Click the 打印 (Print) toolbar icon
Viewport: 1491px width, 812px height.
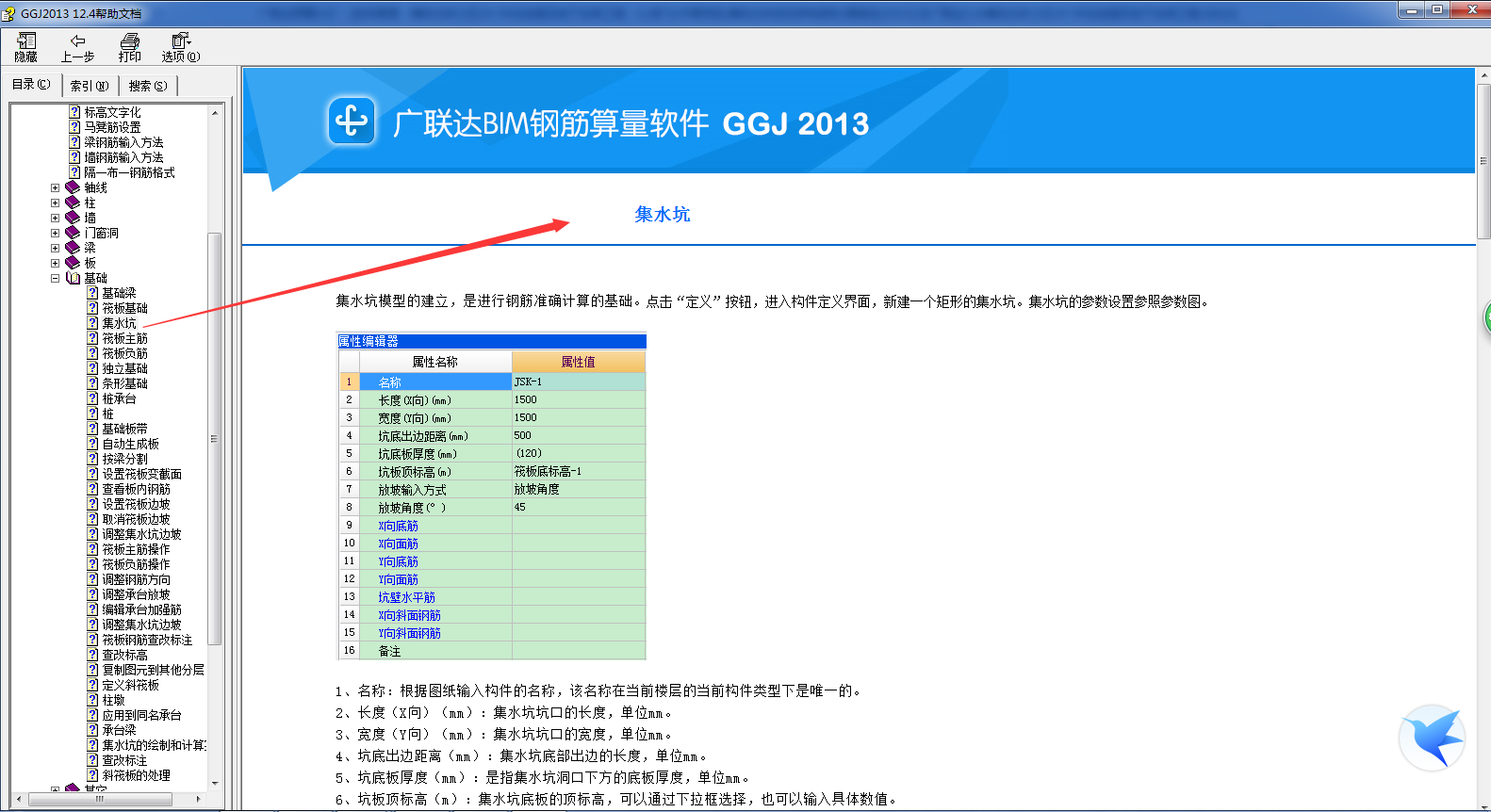[x=130, y=47]
